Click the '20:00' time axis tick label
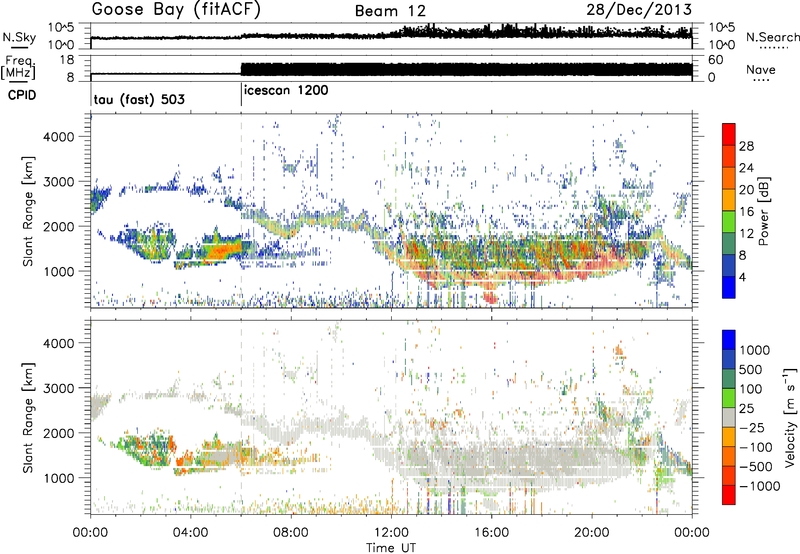The height and width of the screenshot is (554, 800). tap(592, 533)
